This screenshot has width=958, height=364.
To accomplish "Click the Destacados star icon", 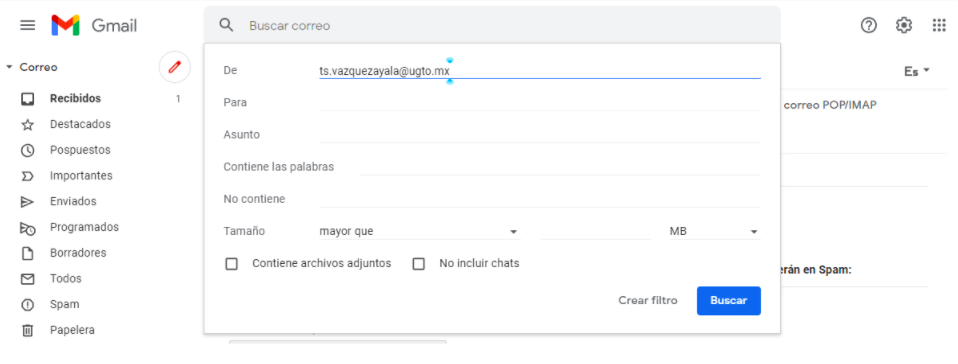I will click(x=27, y=125).
